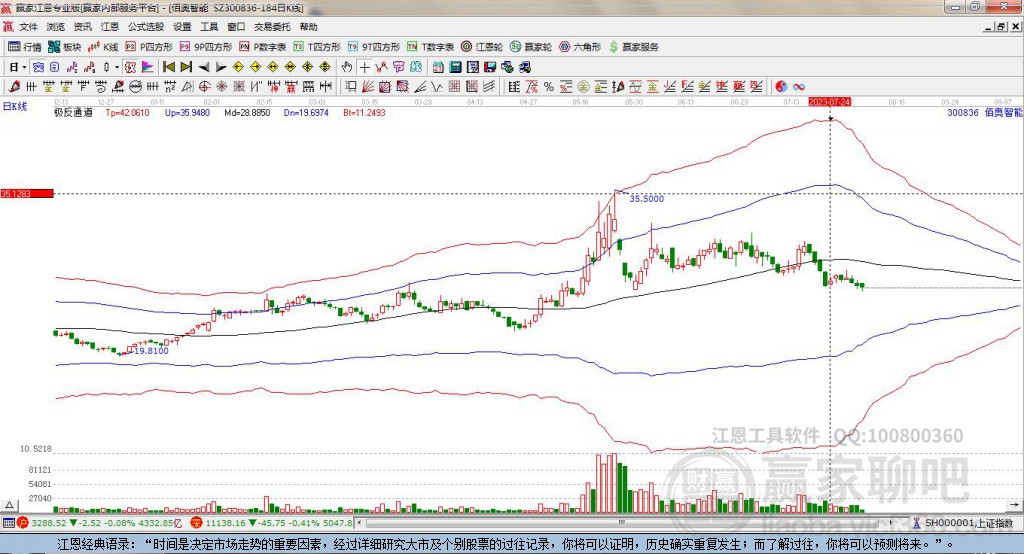Click the yellow diamond left-arrow icon
This screenshot has width=1024, height=554.
[x=238, y=67]
